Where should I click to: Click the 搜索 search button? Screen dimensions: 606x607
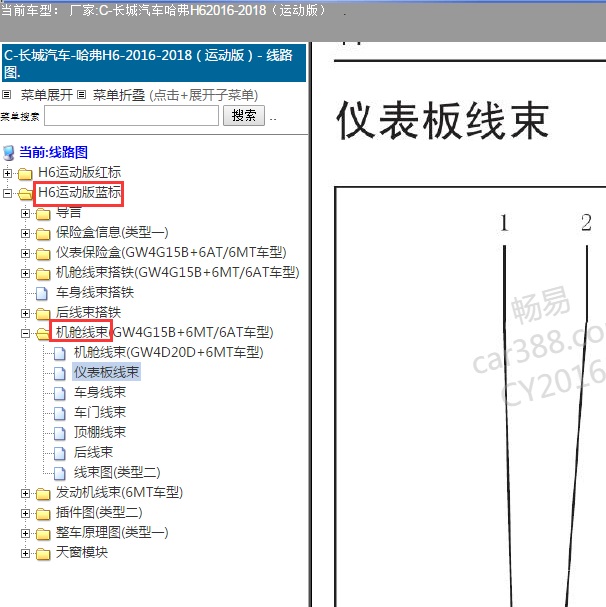click(x=244, y=115)
